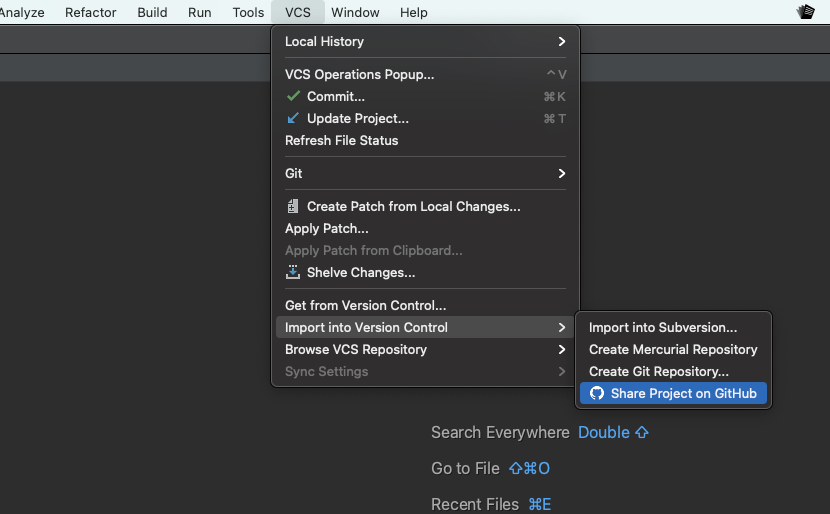Click the ⌃V shortcut label
830x514 pixels.
pyautogui.click(x=556, y=75)
